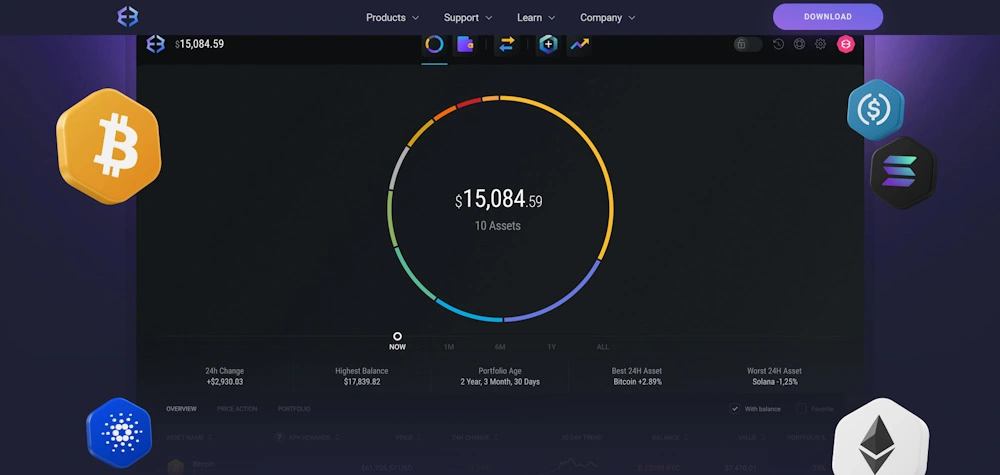Click the APY Rewards question mark icon

pos(279,437)
